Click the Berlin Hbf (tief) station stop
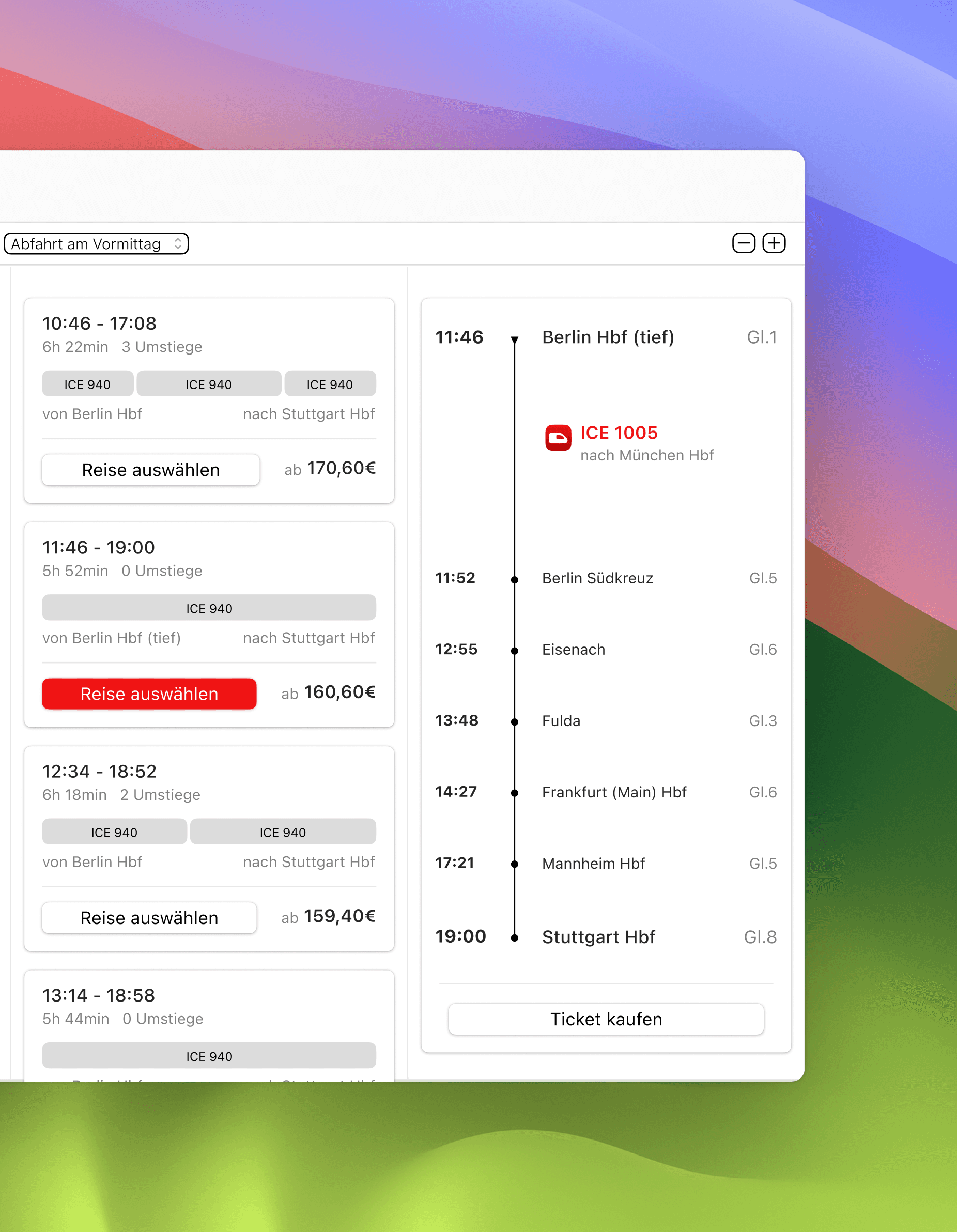The height and width of the screenshot is (1232, 957). tap(608, 337)
